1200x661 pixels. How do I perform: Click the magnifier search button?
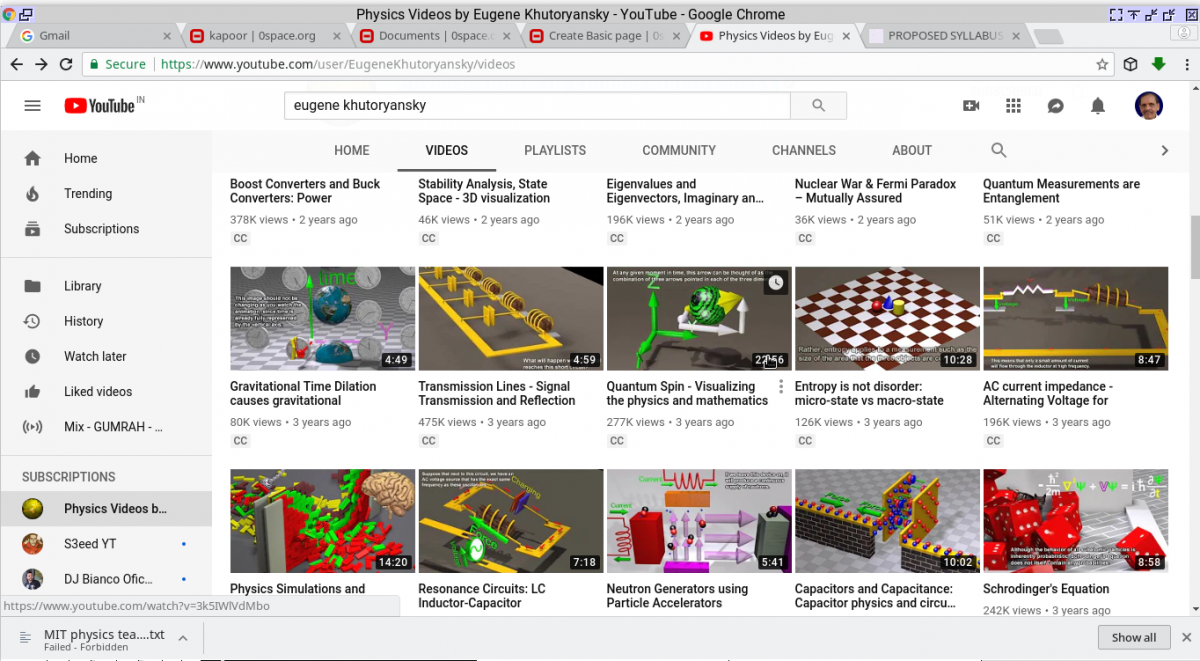point(818,105)
